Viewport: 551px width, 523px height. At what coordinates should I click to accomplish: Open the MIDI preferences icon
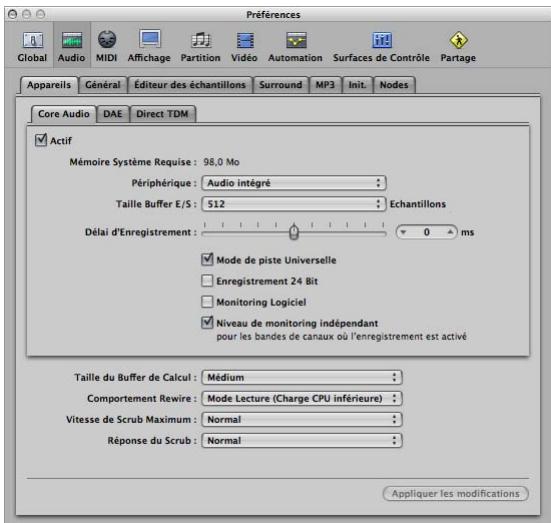pyautogui.click(x=106, y=46)
